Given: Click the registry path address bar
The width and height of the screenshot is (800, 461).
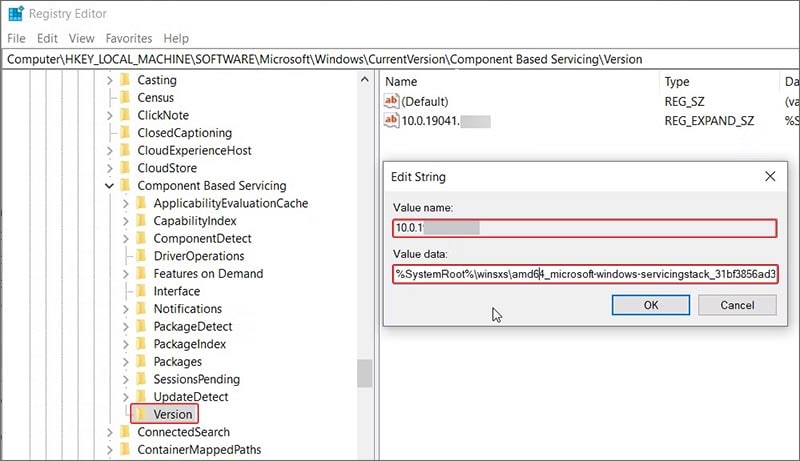Looking at the screenshot, I should pyautogui.click(x=400, y=59).
